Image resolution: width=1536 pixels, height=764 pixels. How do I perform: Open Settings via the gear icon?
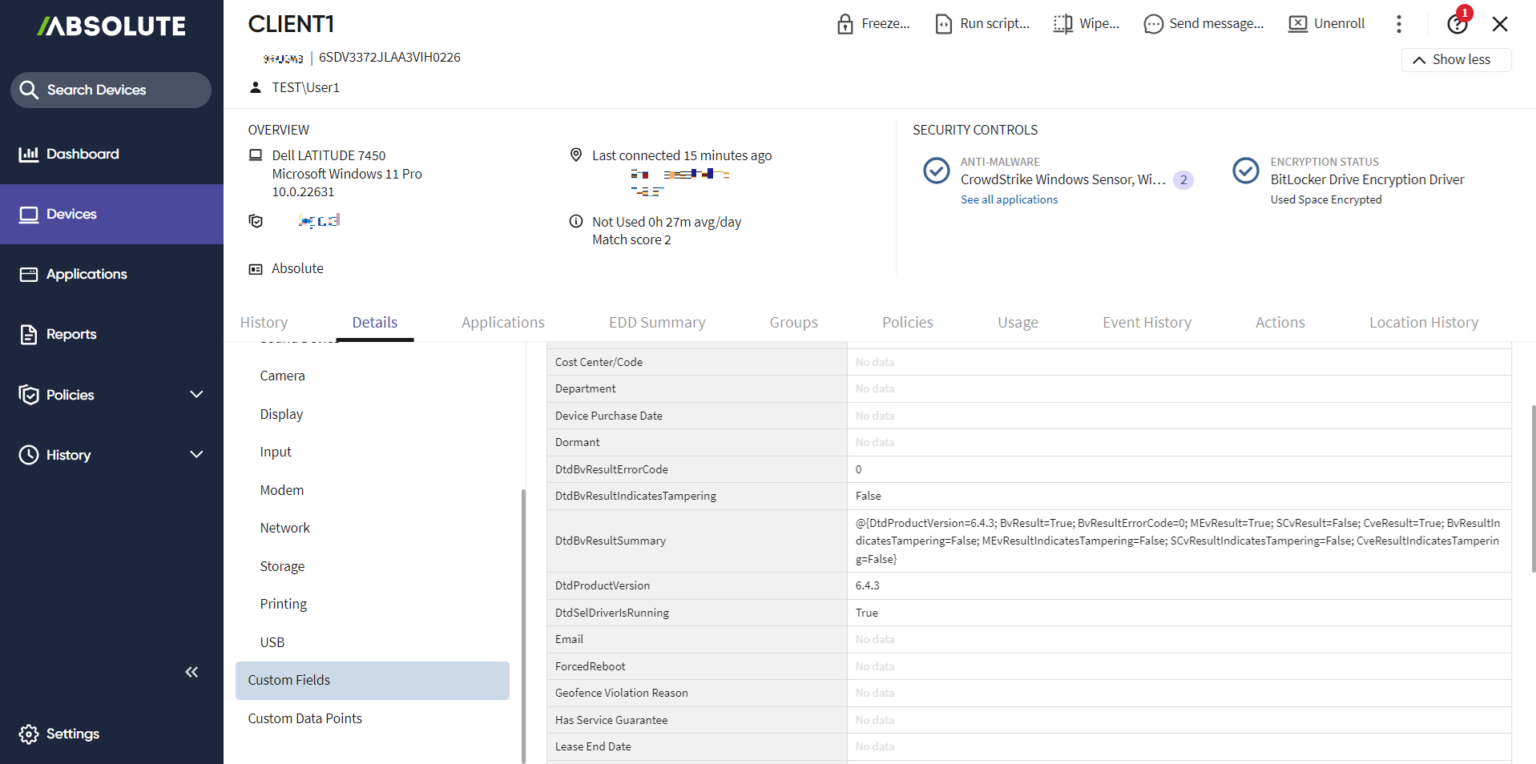[x=29, y=733]
